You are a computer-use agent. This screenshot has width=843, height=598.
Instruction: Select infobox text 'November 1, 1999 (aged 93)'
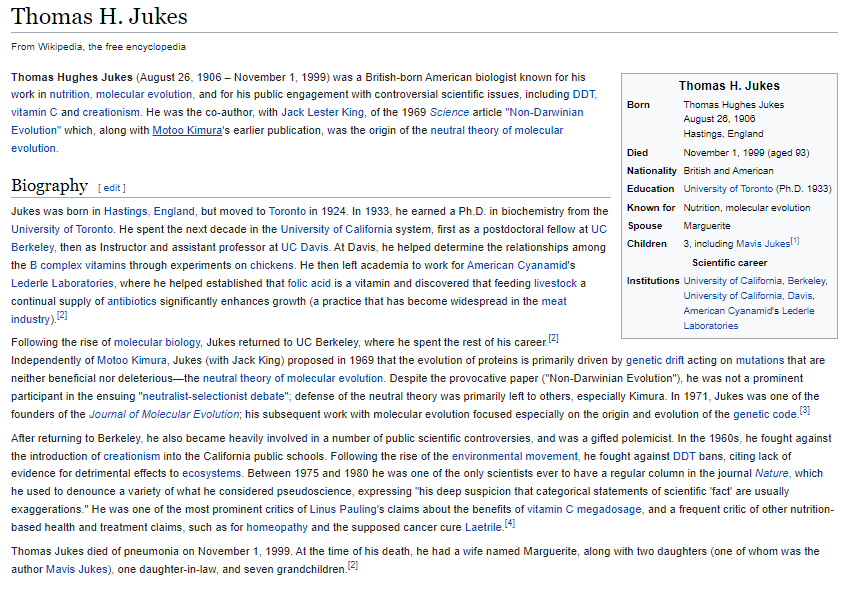click(x=746, y=153)
